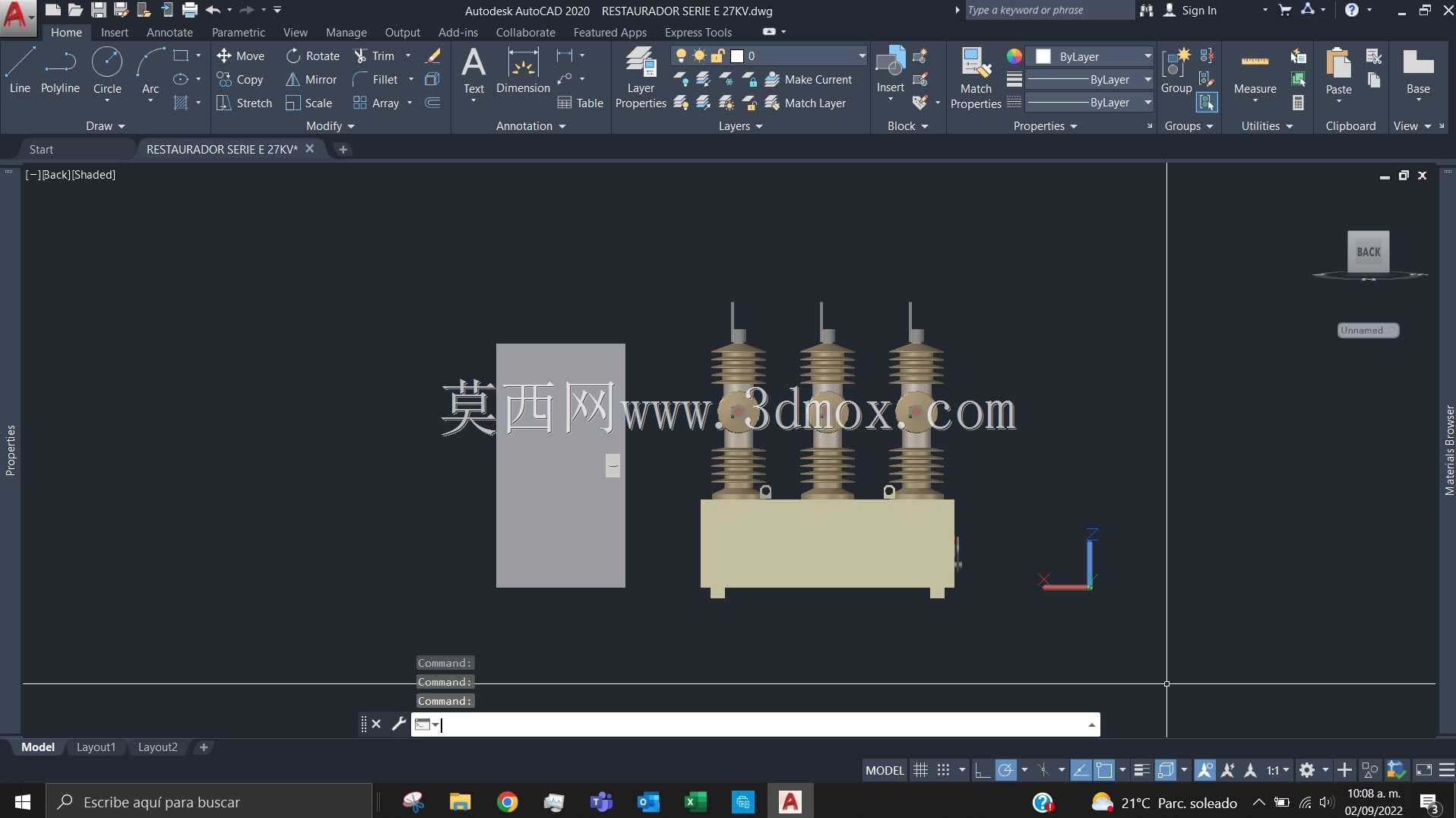
Task: Open the Annotate ribbon tab
Action: [169, 32]
